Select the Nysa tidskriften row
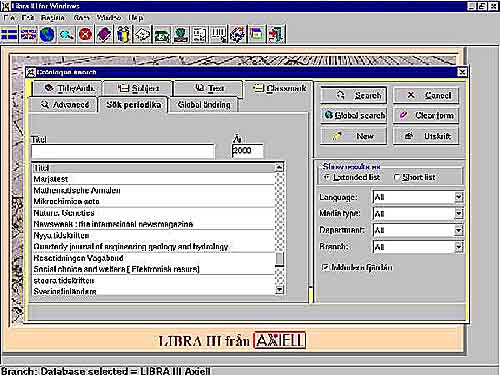 154,235
